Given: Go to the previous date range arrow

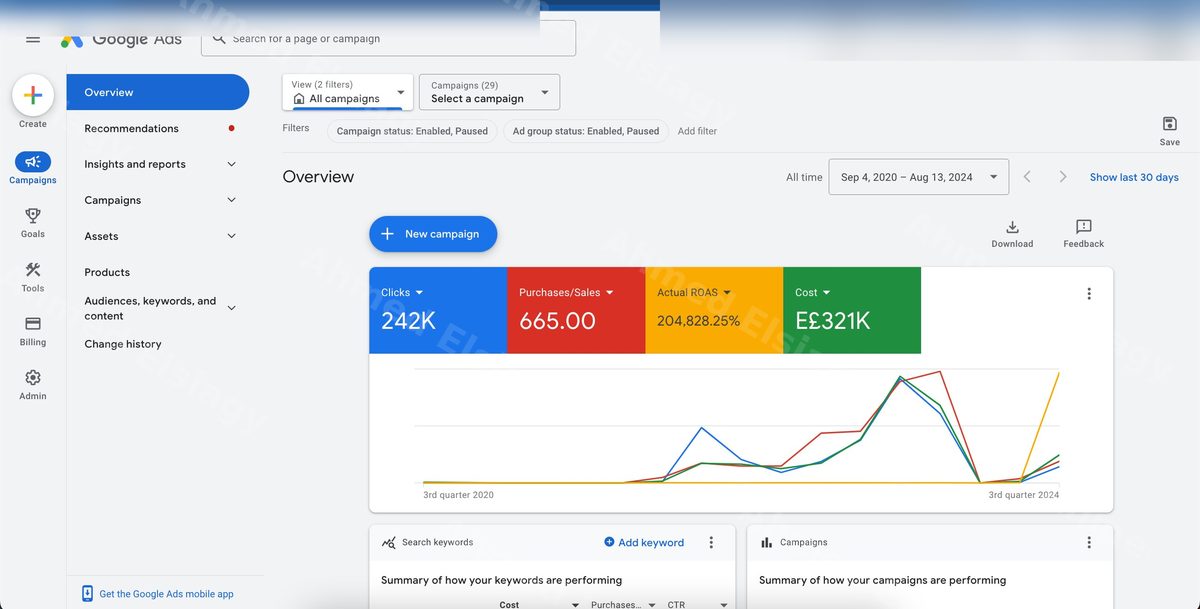Looking at the screenshot, I should [1027, 177].
